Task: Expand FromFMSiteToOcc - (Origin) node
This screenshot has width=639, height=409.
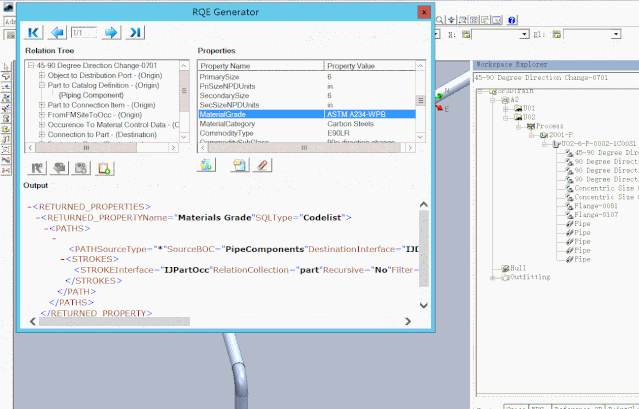Action: click(x=42, y=115)
